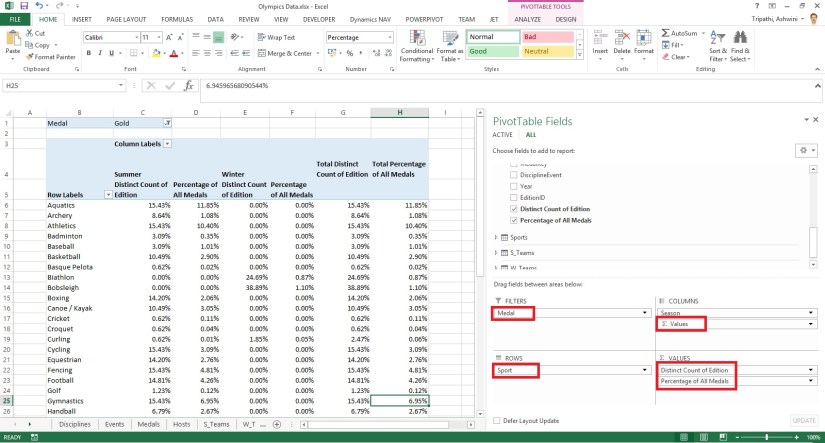Switch to the ANALYZE ribbon tab
The width and height of the screenshot is (825, 443).
pos(527,19)
